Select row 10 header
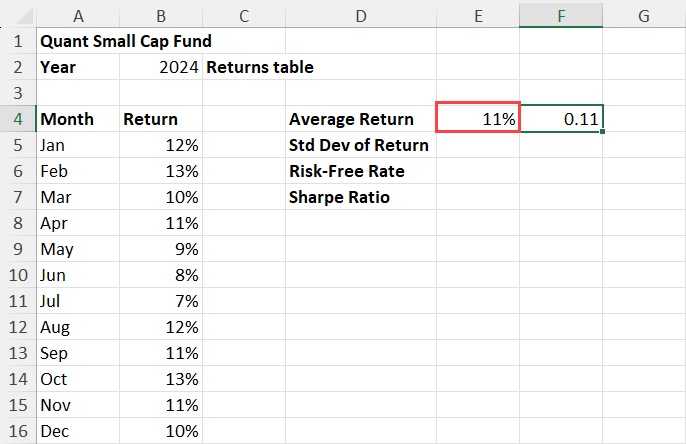 point(18,275)
